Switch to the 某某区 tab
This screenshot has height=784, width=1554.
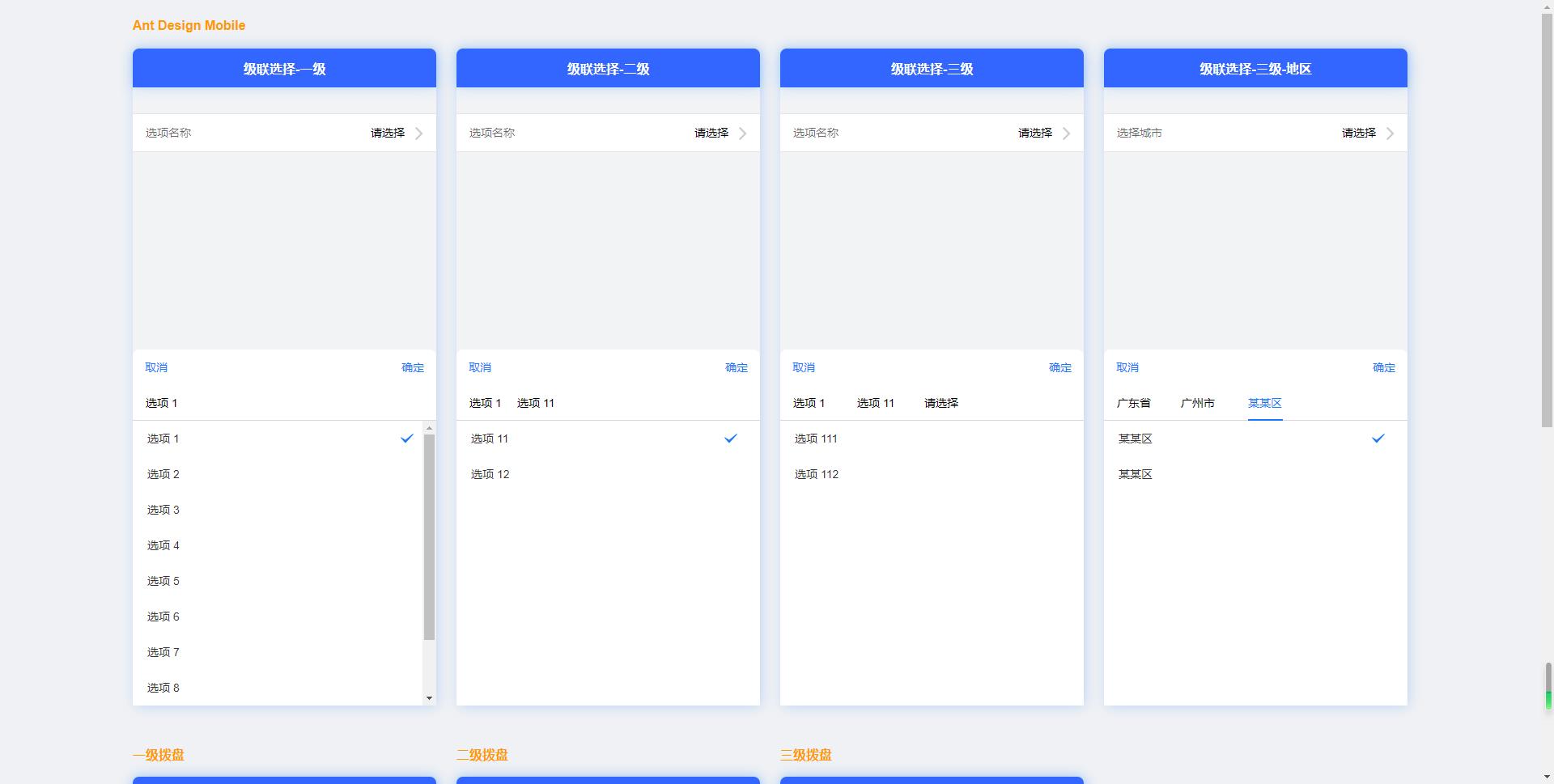1265,403
